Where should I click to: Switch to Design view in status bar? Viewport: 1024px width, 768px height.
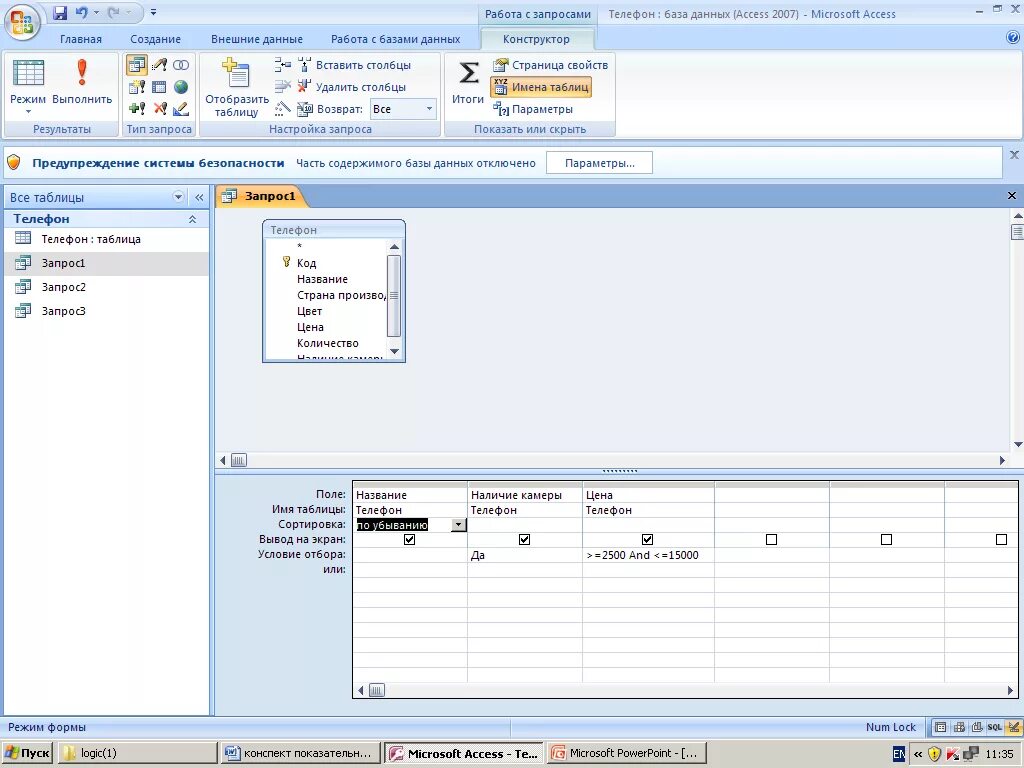tap(1014, 727)
